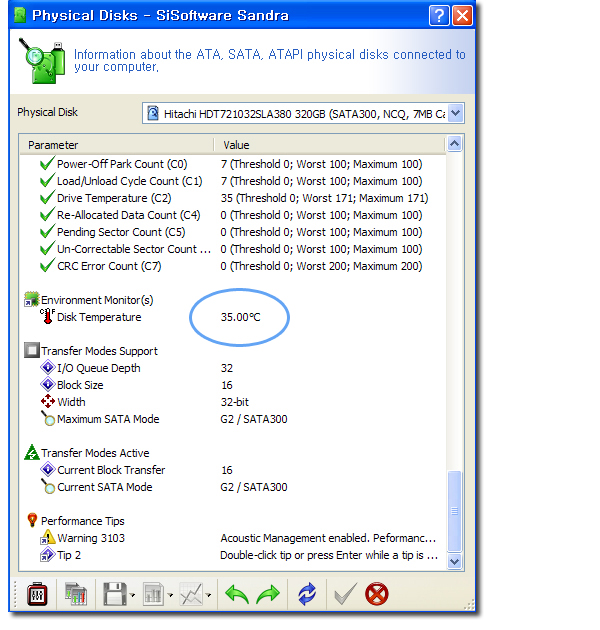Image resolution: width=600 pixels, height=630 pixels.
Task: Select the Acoustic Management enabled warning text
Action: pos(328,538)
